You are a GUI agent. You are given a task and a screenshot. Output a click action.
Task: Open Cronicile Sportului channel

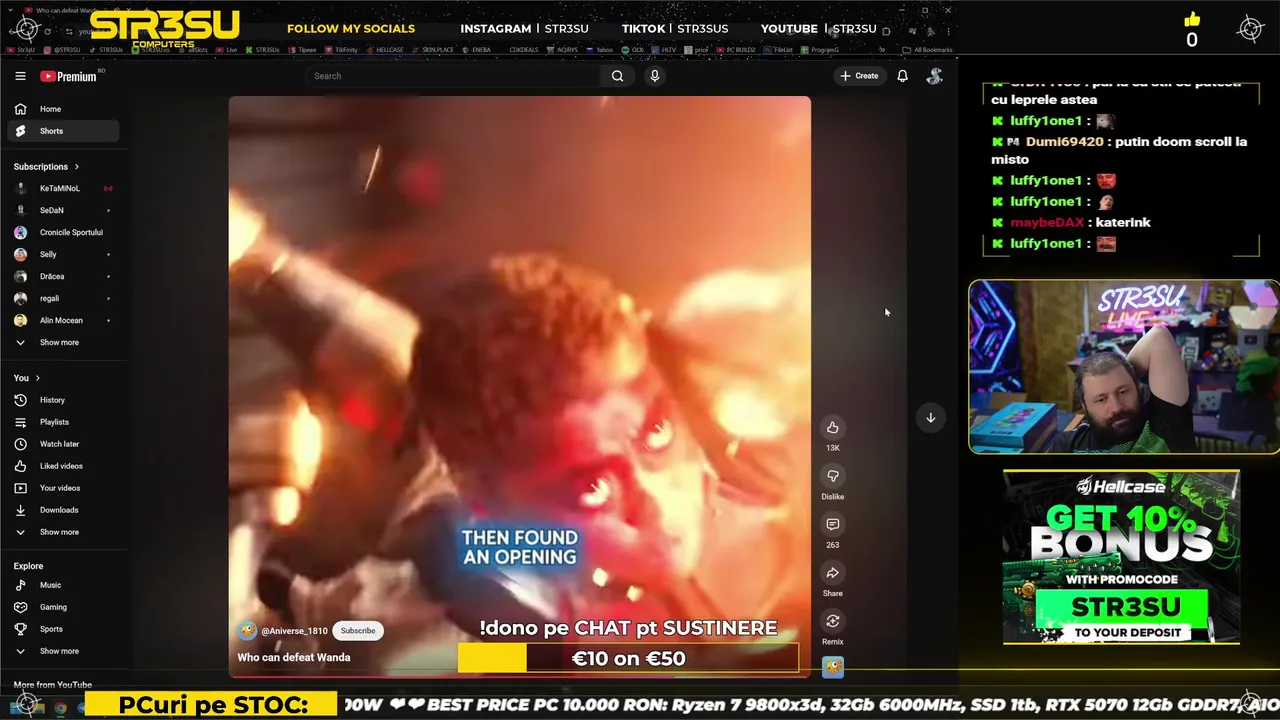[64, 232]
